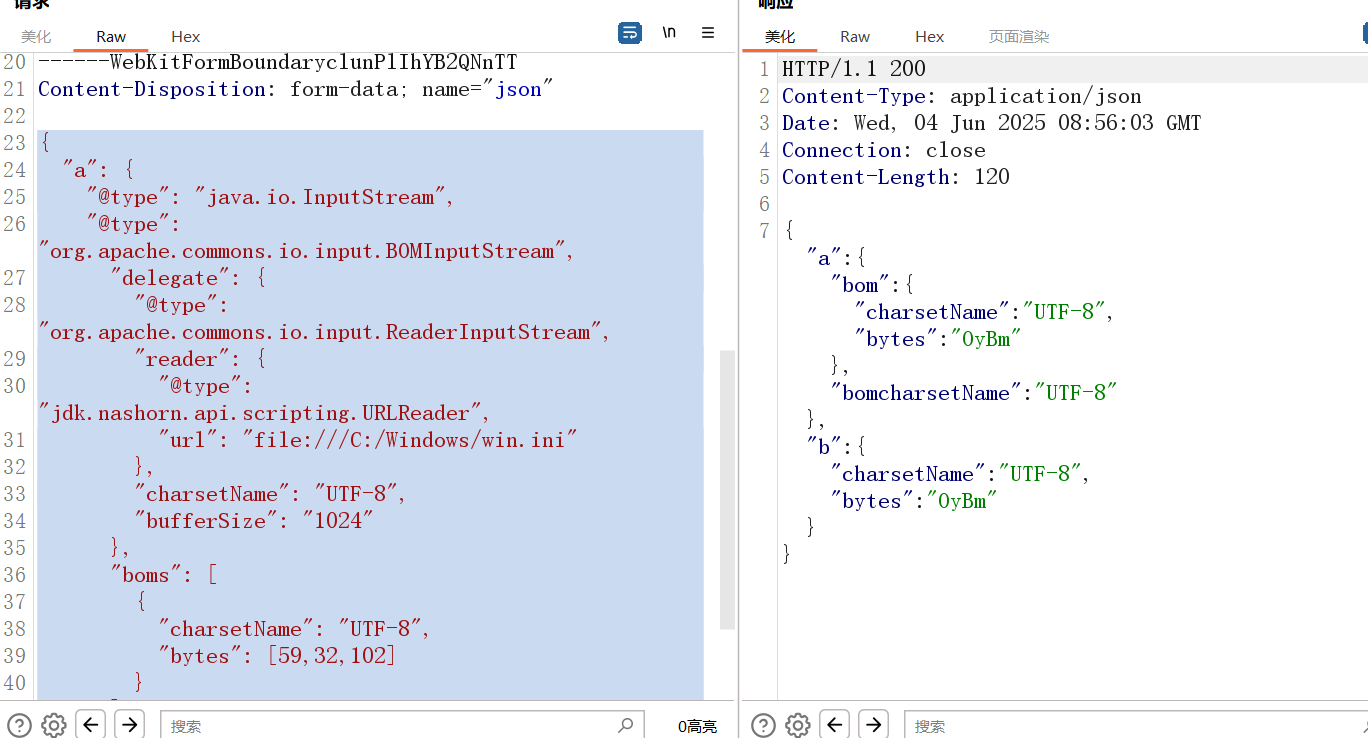Click bytes array [59,32,102]

pos(332,656)
